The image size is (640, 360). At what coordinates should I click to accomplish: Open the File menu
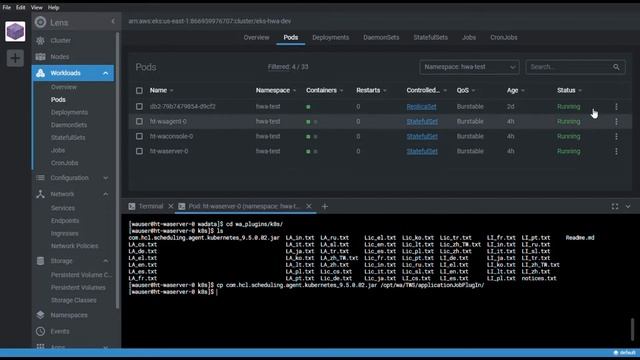tap(7, 7)
